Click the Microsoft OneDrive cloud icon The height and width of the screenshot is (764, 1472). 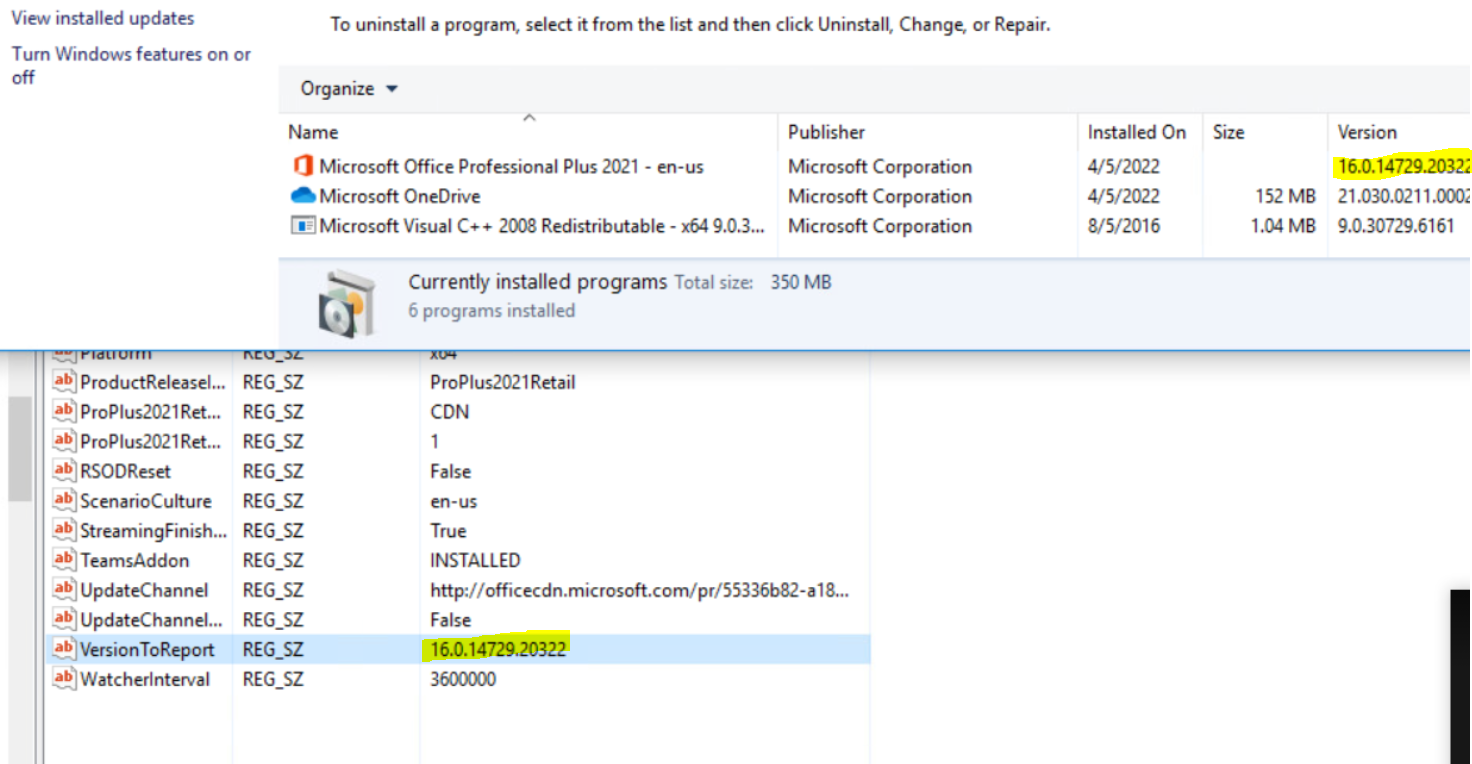[x=303, y=196]
